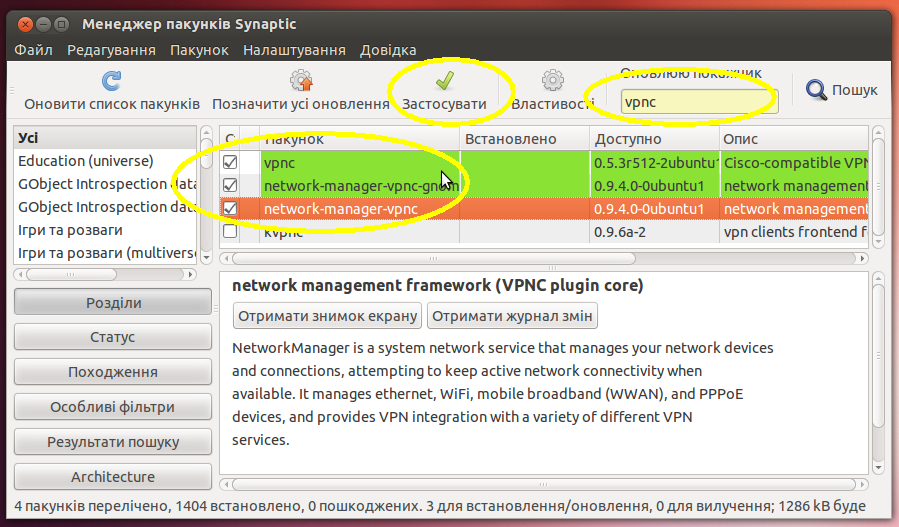This screenshot has height=527, width=899.
Task: Click the Reload package list icon
Action: click(111, 81)
